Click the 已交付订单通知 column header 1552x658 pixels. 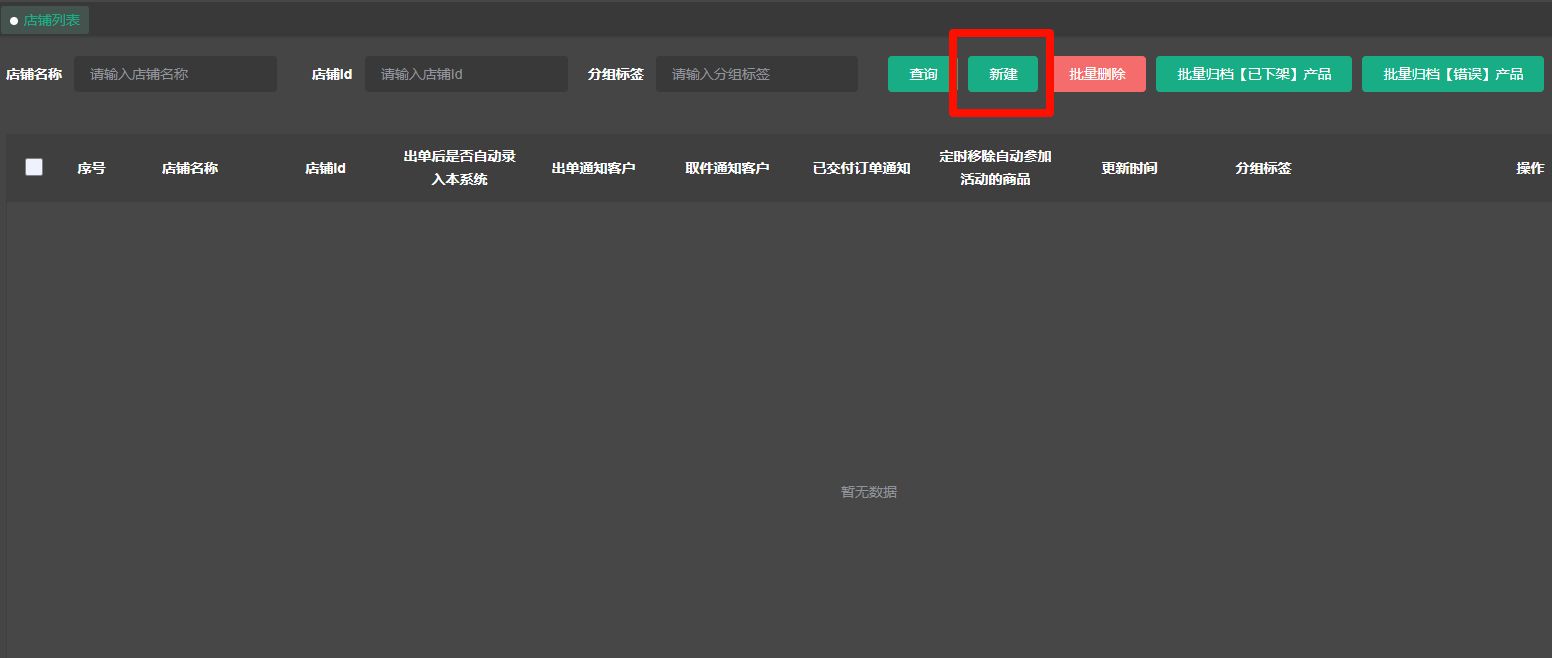click(x=861, y=168)
